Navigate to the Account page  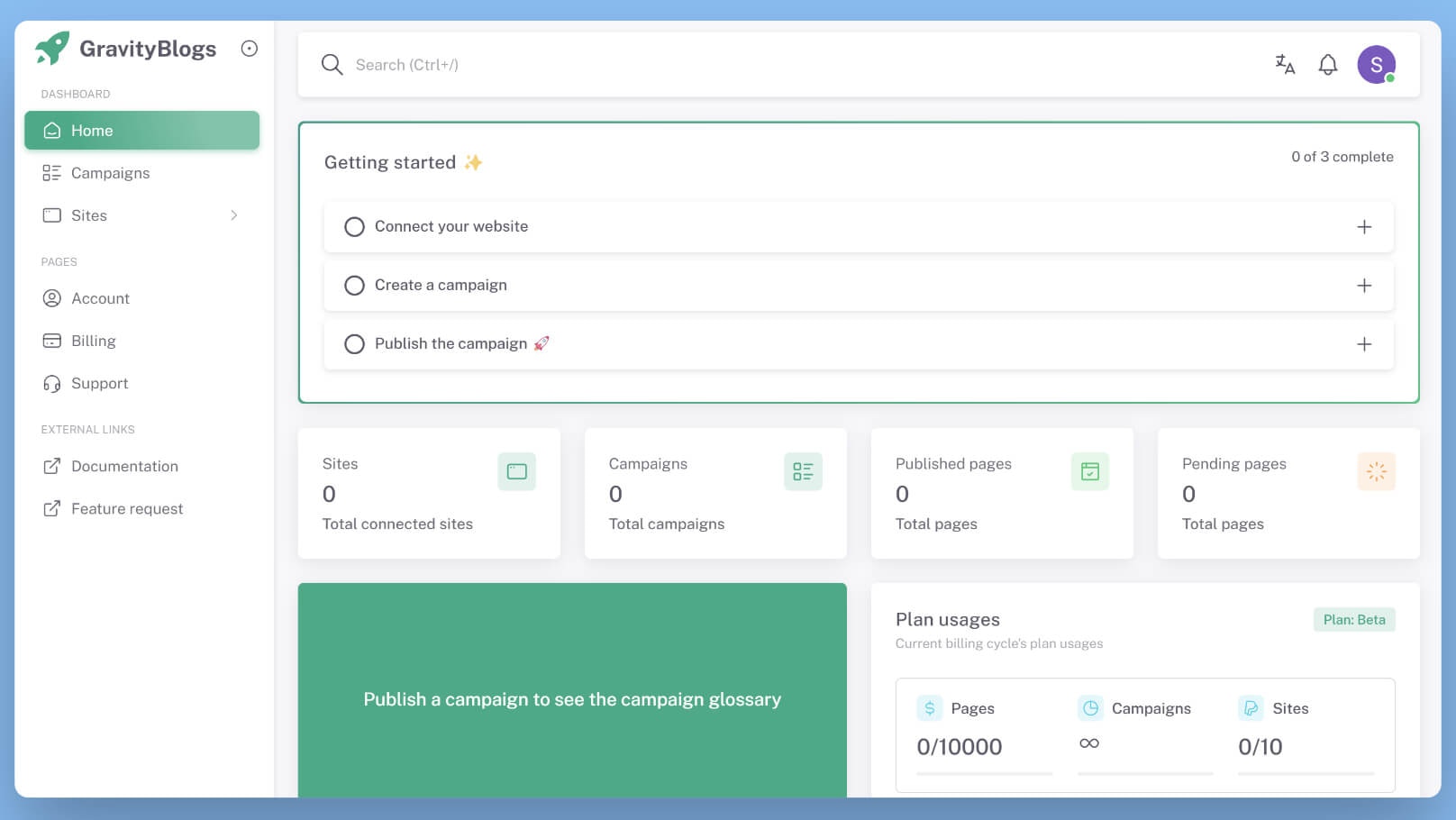click(100, 298)
